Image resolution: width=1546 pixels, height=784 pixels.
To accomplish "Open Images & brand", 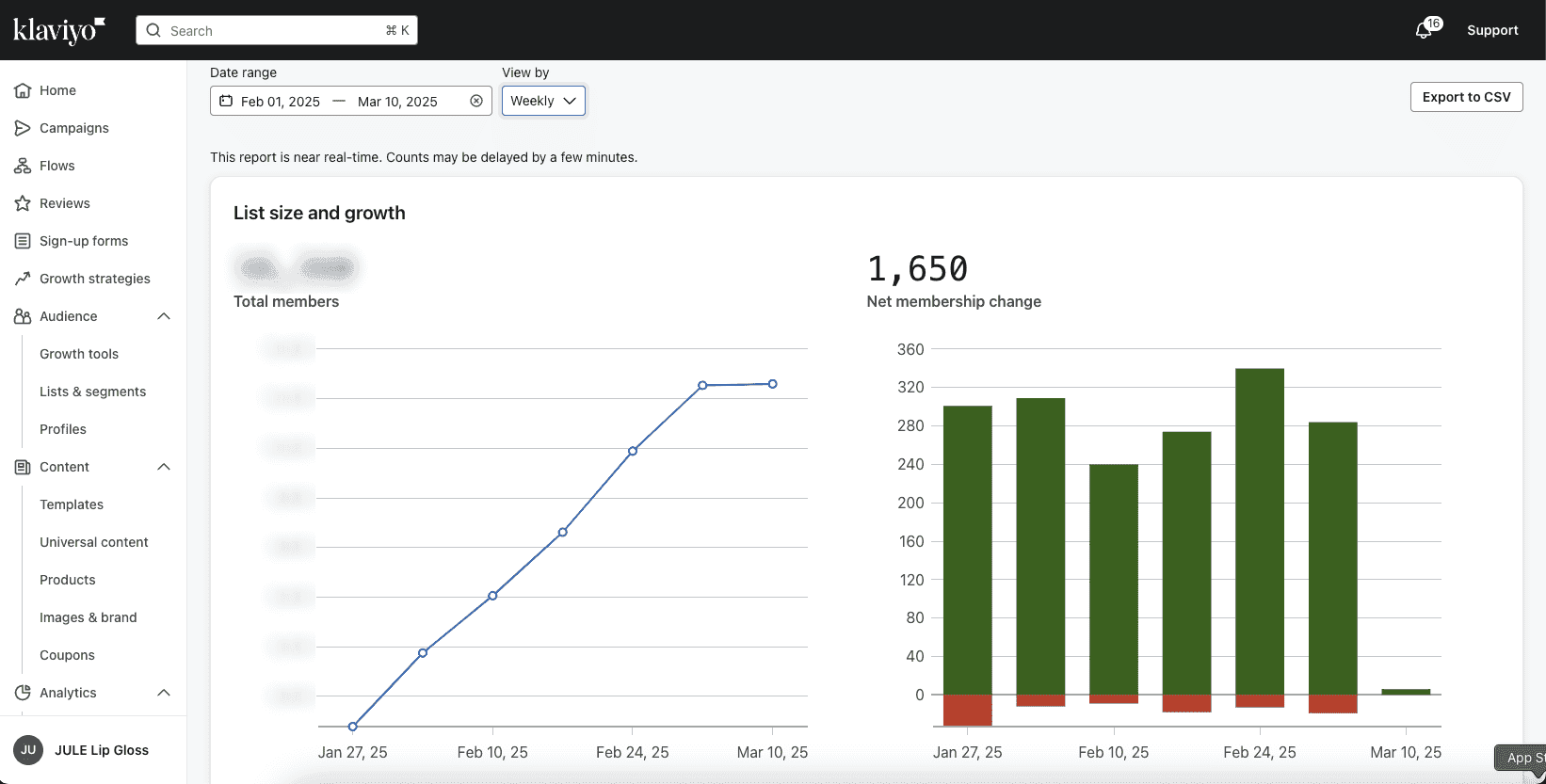I will tap(89, 617).
